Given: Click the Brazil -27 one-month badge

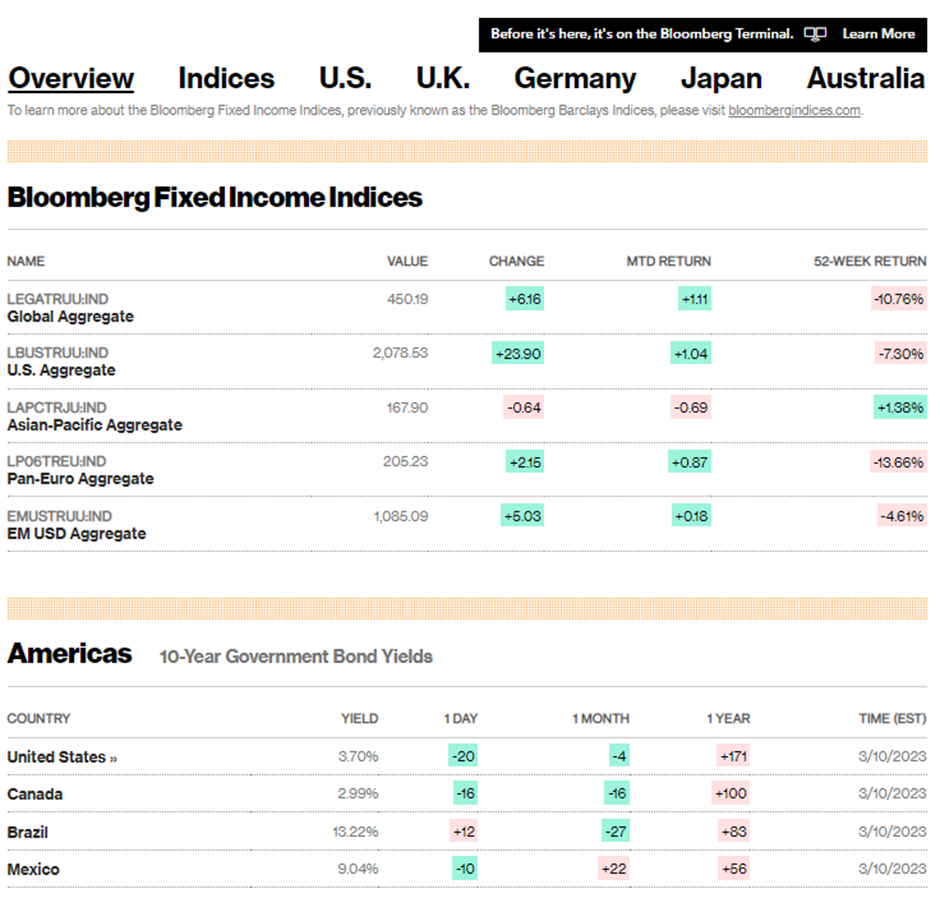Looking at the screenshot, I should point(616,831).
